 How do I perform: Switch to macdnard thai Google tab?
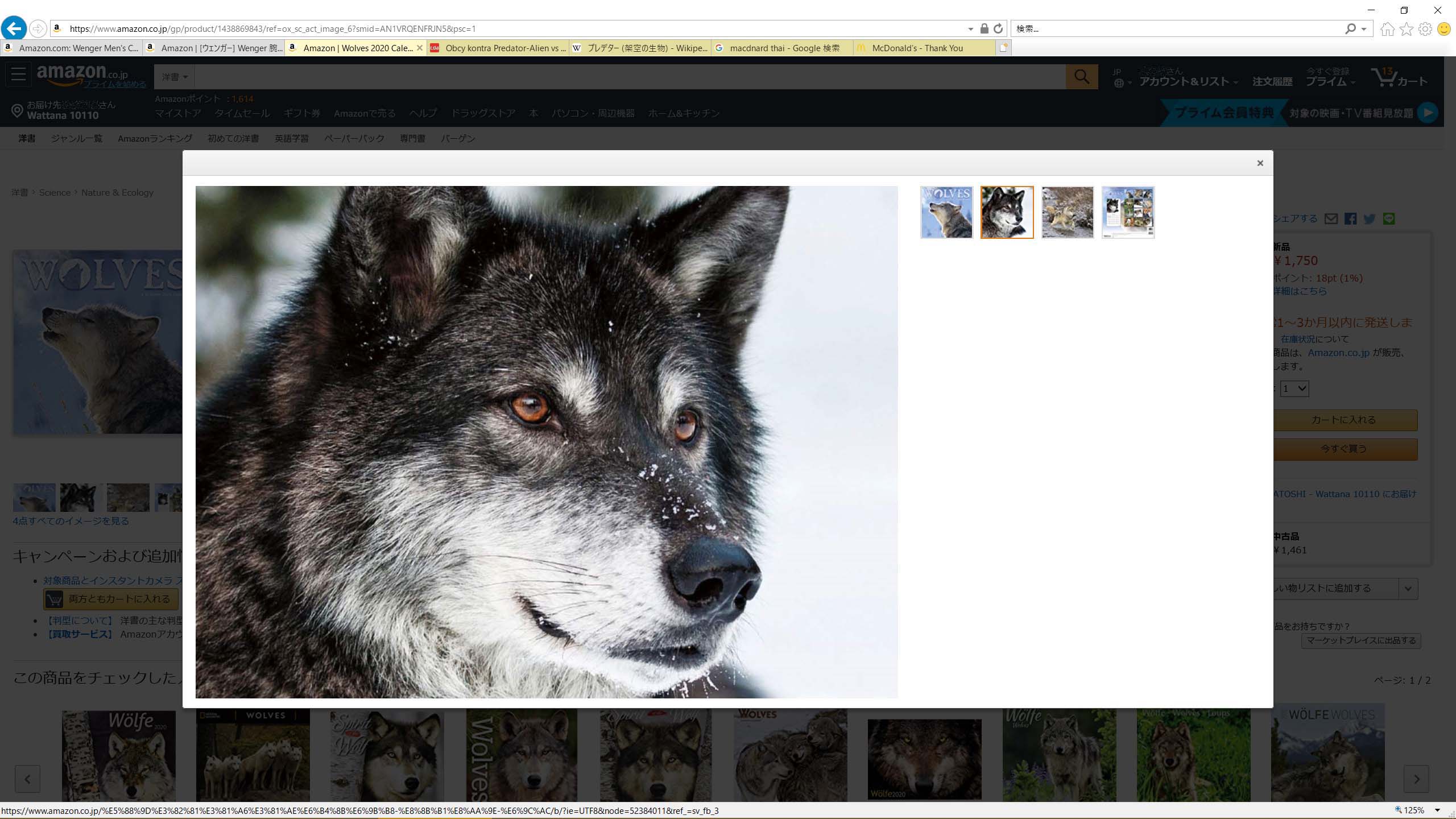click(x=783, y=48)
